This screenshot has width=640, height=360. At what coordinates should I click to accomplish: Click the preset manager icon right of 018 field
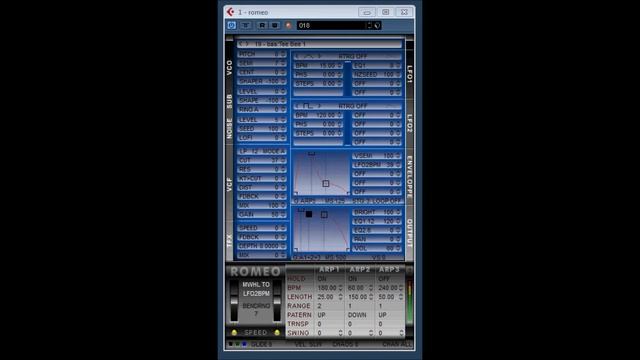point(377,25)
